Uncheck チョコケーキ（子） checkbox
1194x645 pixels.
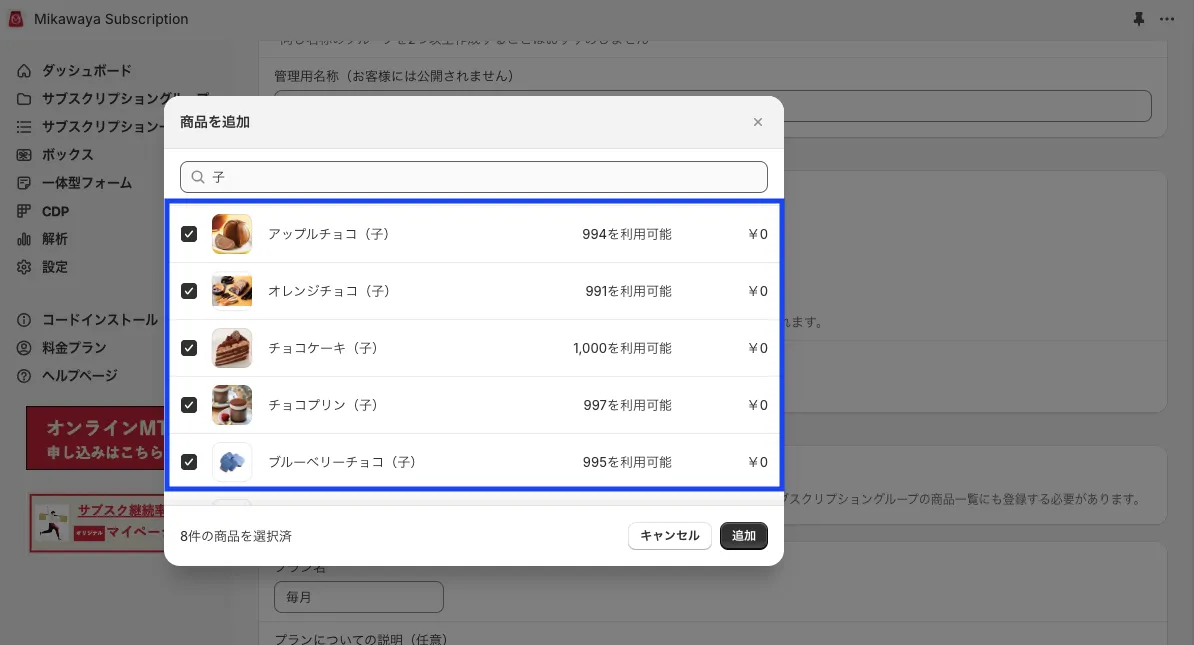click(x=189, y=348)
